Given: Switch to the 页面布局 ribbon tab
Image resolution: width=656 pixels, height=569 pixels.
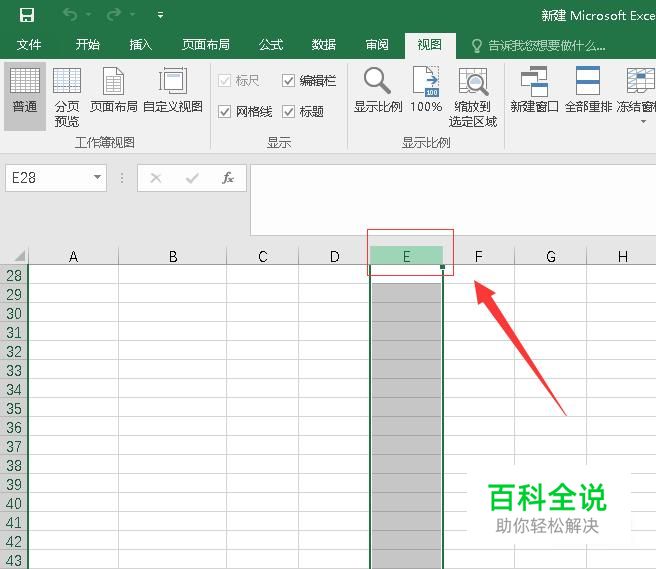Looking at the screenshot, I should point(205,45).
